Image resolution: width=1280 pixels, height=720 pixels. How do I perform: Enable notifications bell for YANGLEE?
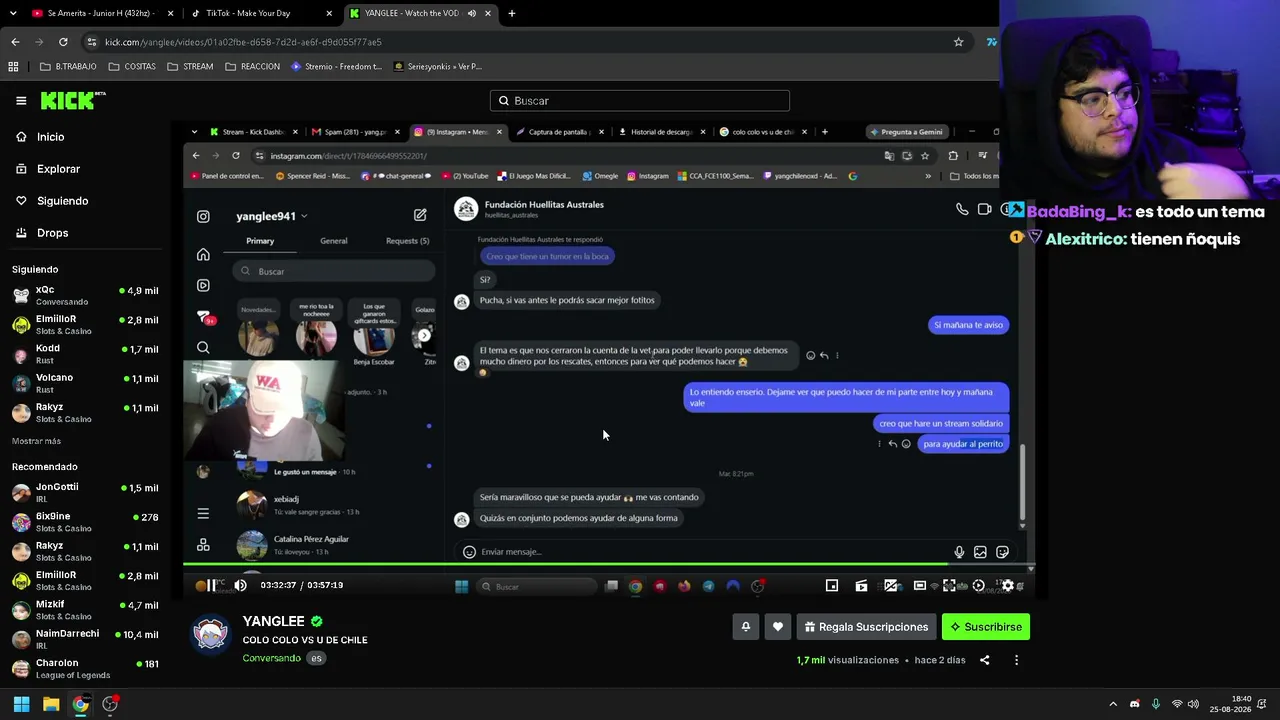[x=746, y=627]
